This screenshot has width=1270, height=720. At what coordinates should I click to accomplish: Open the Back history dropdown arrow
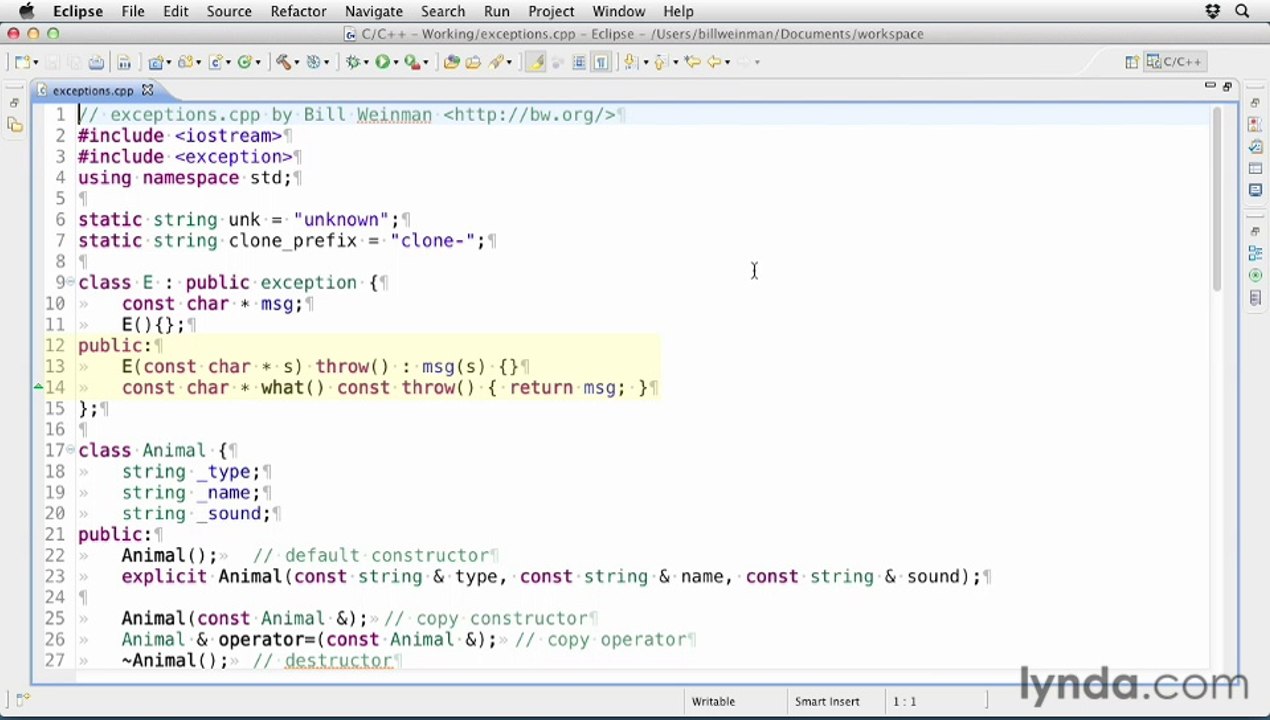click(728, 63)
